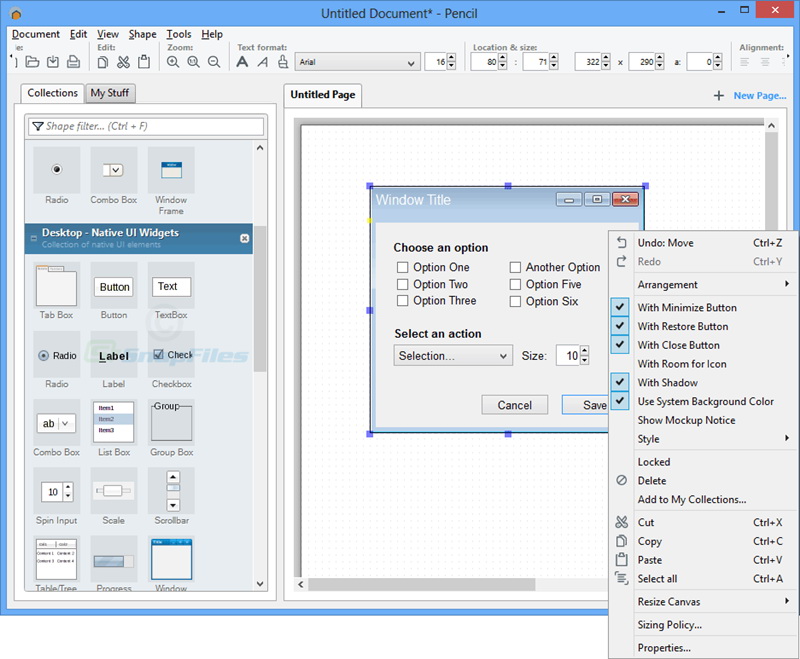Image resolution: width=800 pixels, height=659 pixels.
Task: Increase the width 322 spinner
Action: (606, 58)
